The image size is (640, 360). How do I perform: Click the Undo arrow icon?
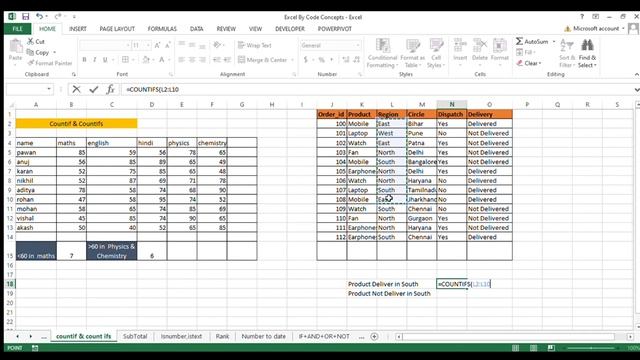coord(39,16)
